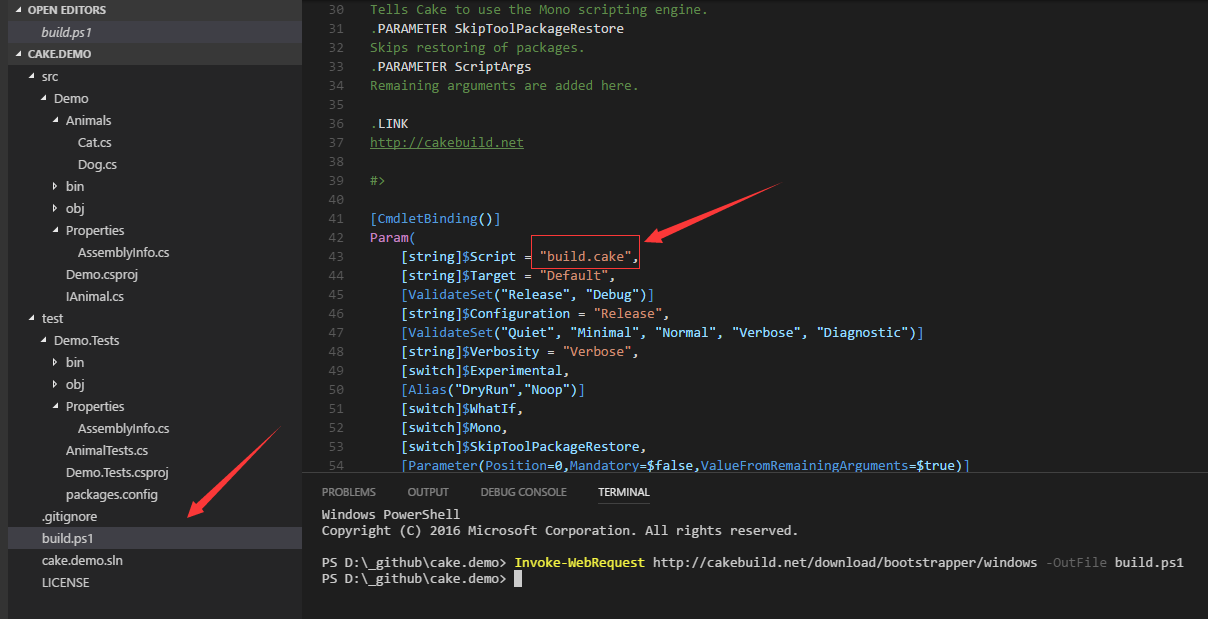The height and width of the screenshot is (619, 1208).
Task: Switch to the DEBUG CONSOLE tab
Action: pos(523,492)
